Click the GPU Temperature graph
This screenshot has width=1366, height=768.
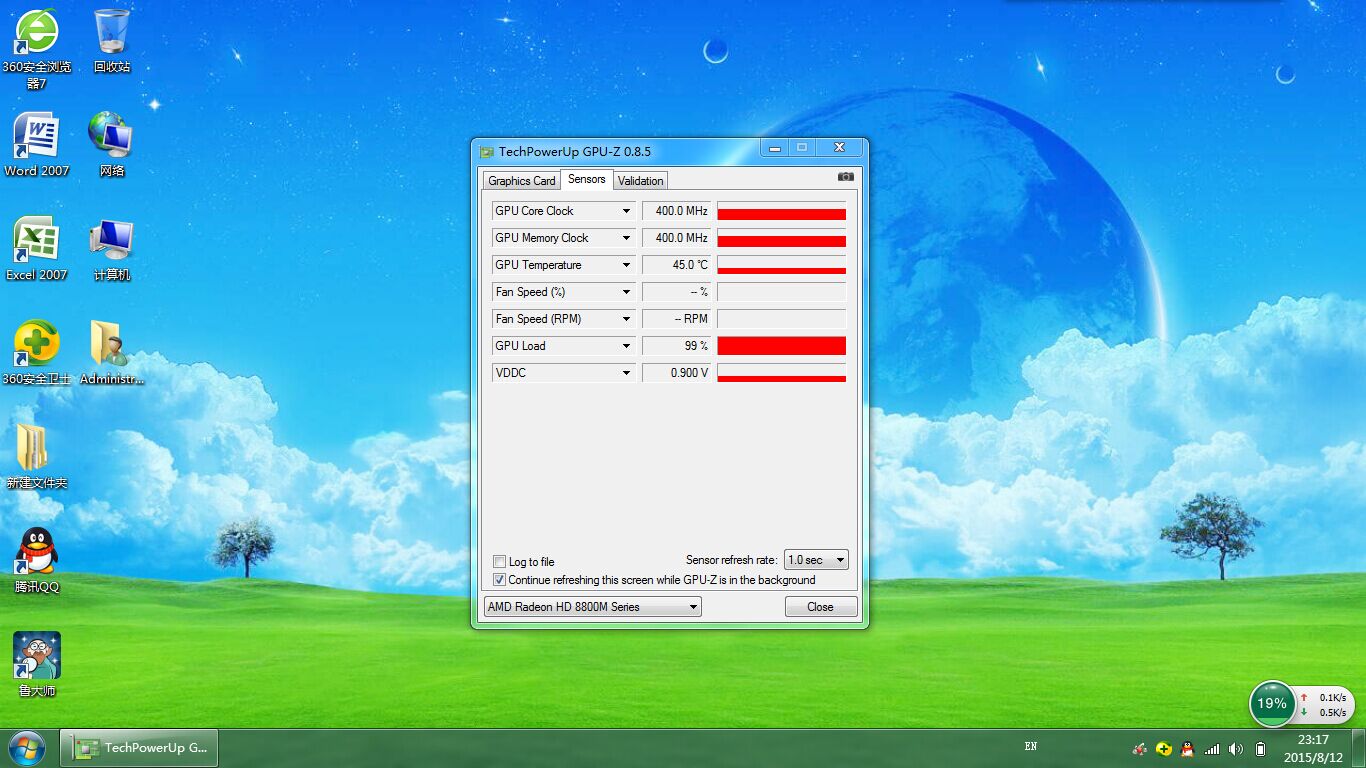pyautogui.click(x=782, y=265)
